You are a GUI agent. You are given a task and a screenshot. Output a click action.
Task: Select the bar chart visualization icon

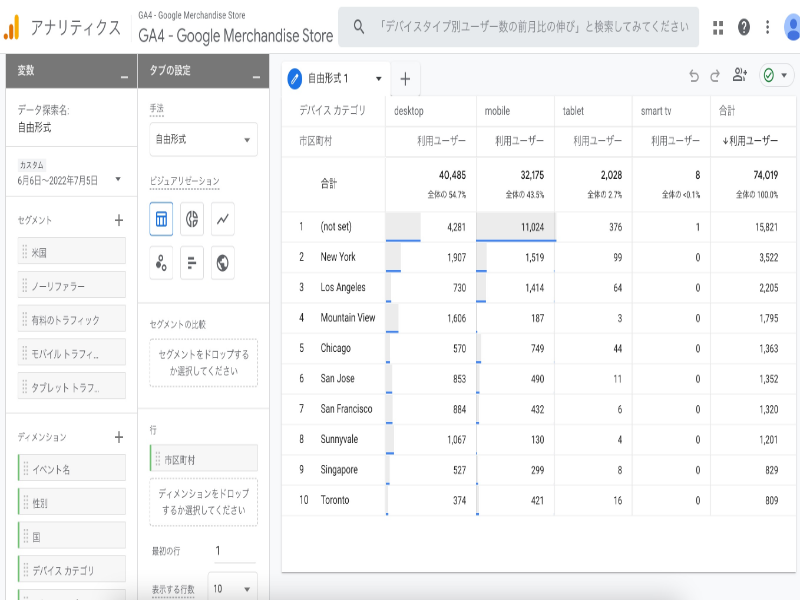192,263
